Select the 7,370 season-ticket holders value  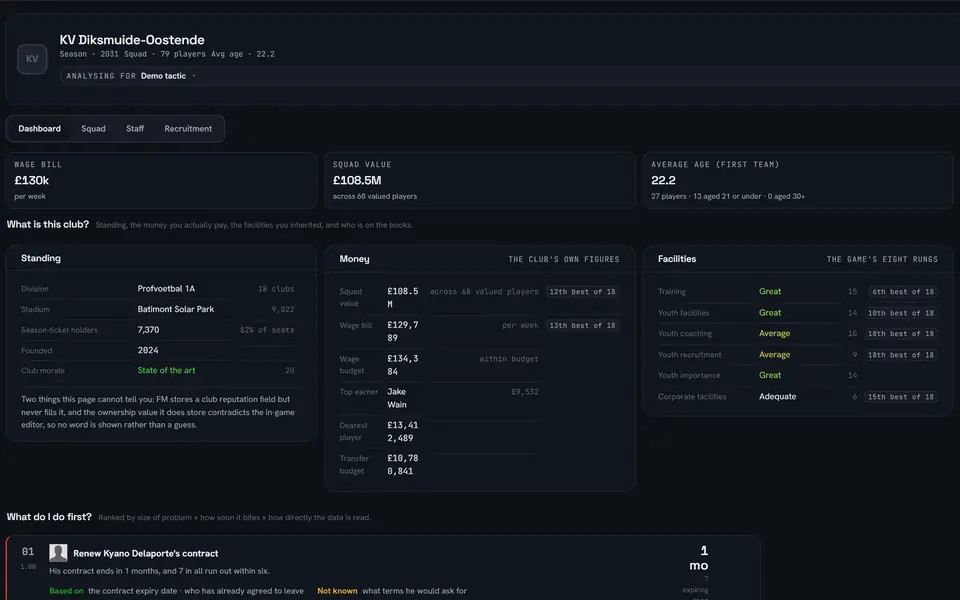[148, 329]
